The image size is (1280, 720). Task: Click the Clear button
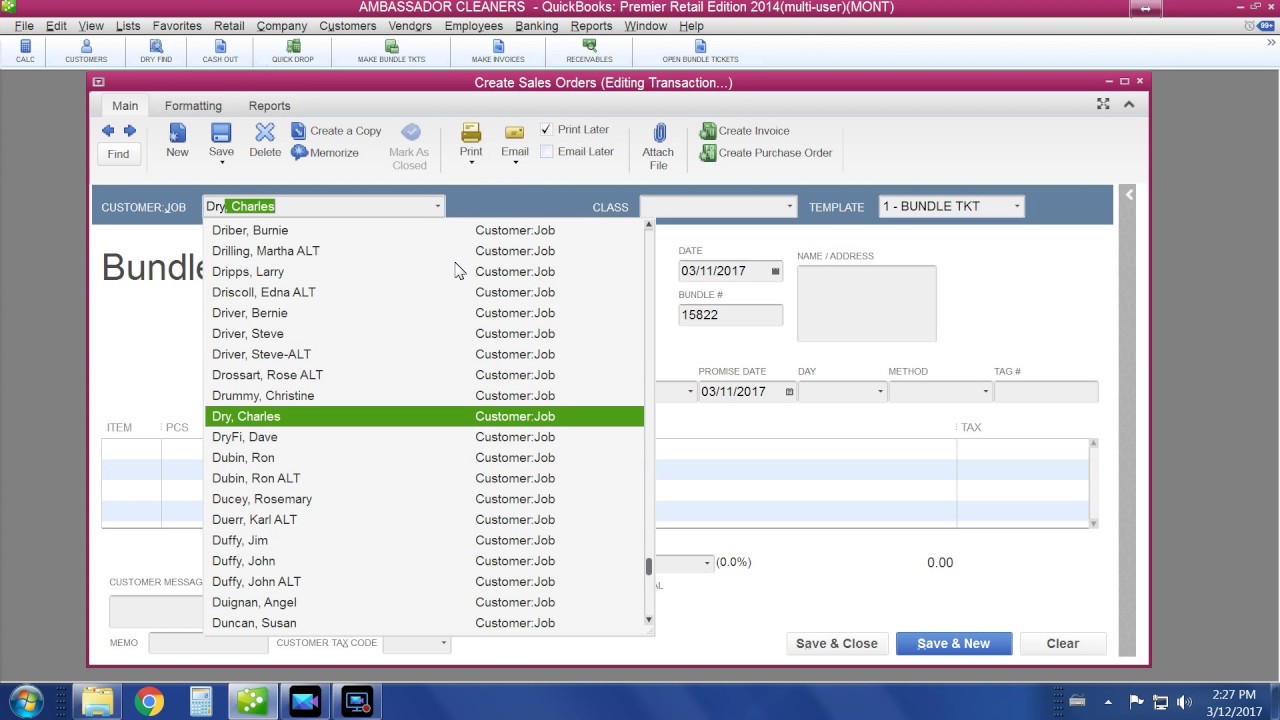point(1063,644)
